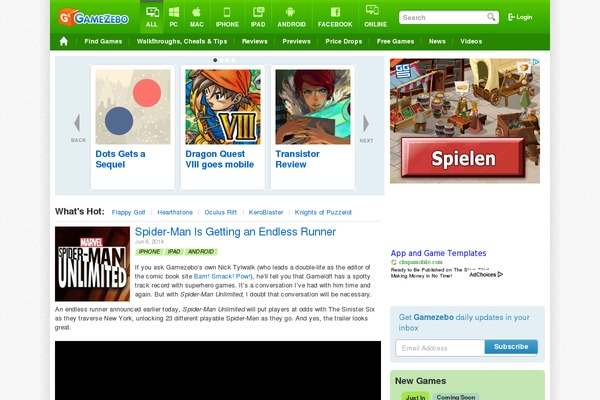Screen dimensions: 600x400
Task: Click the ANDROID tag on article
Action: pos(201,251)
